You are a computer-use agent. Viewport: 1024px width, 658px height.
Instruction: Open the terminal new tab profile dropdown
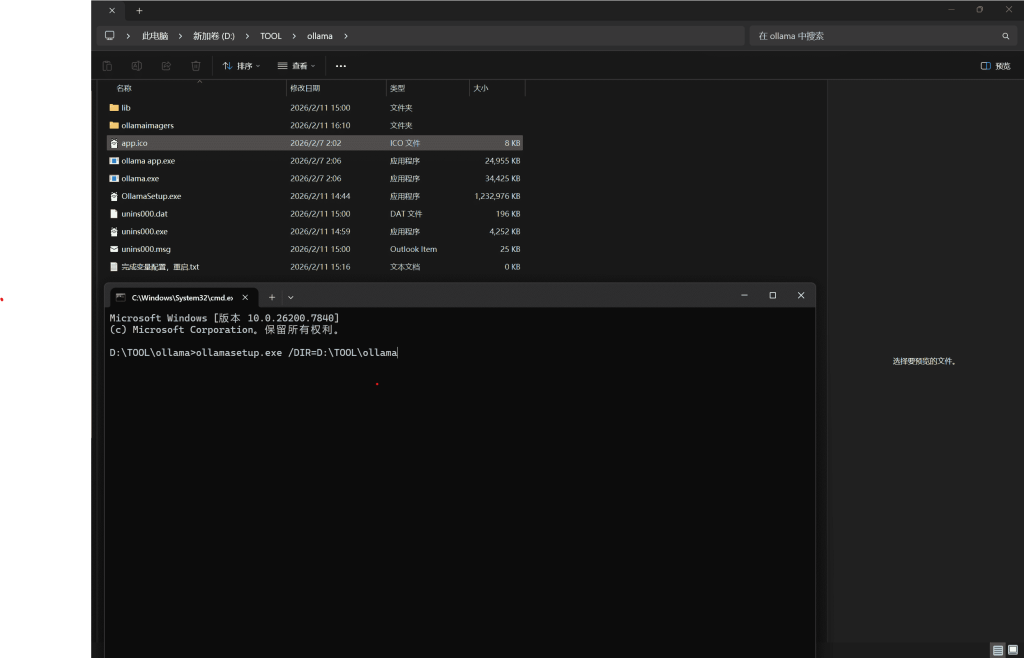click(291, 297)
